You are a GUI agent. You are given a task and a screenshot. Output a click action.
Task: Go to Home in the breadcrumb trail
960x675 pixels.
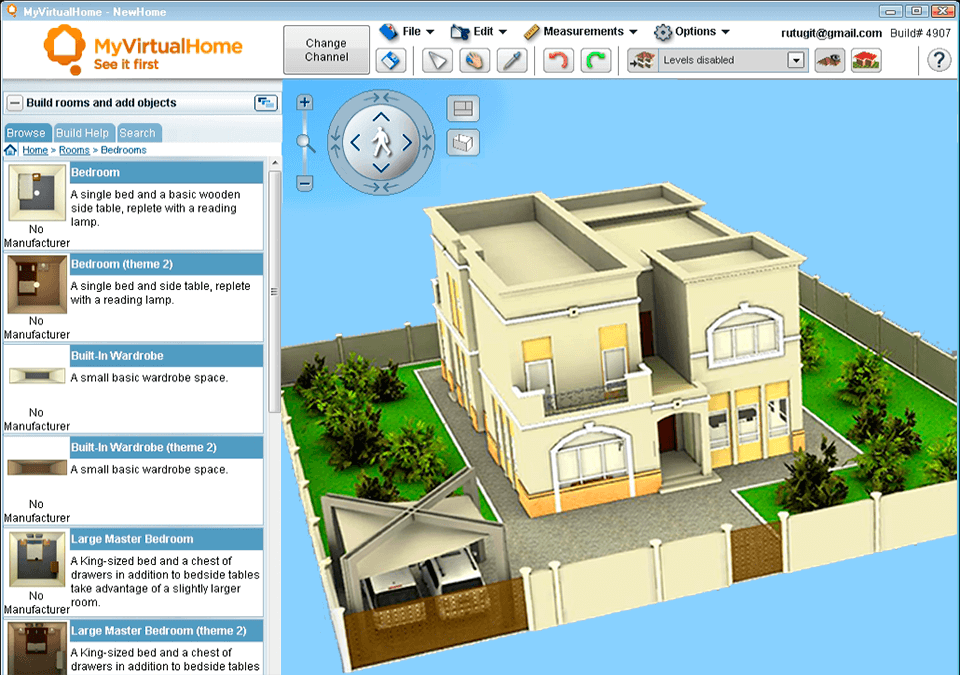pyautogui.click(x=35, y=150)
